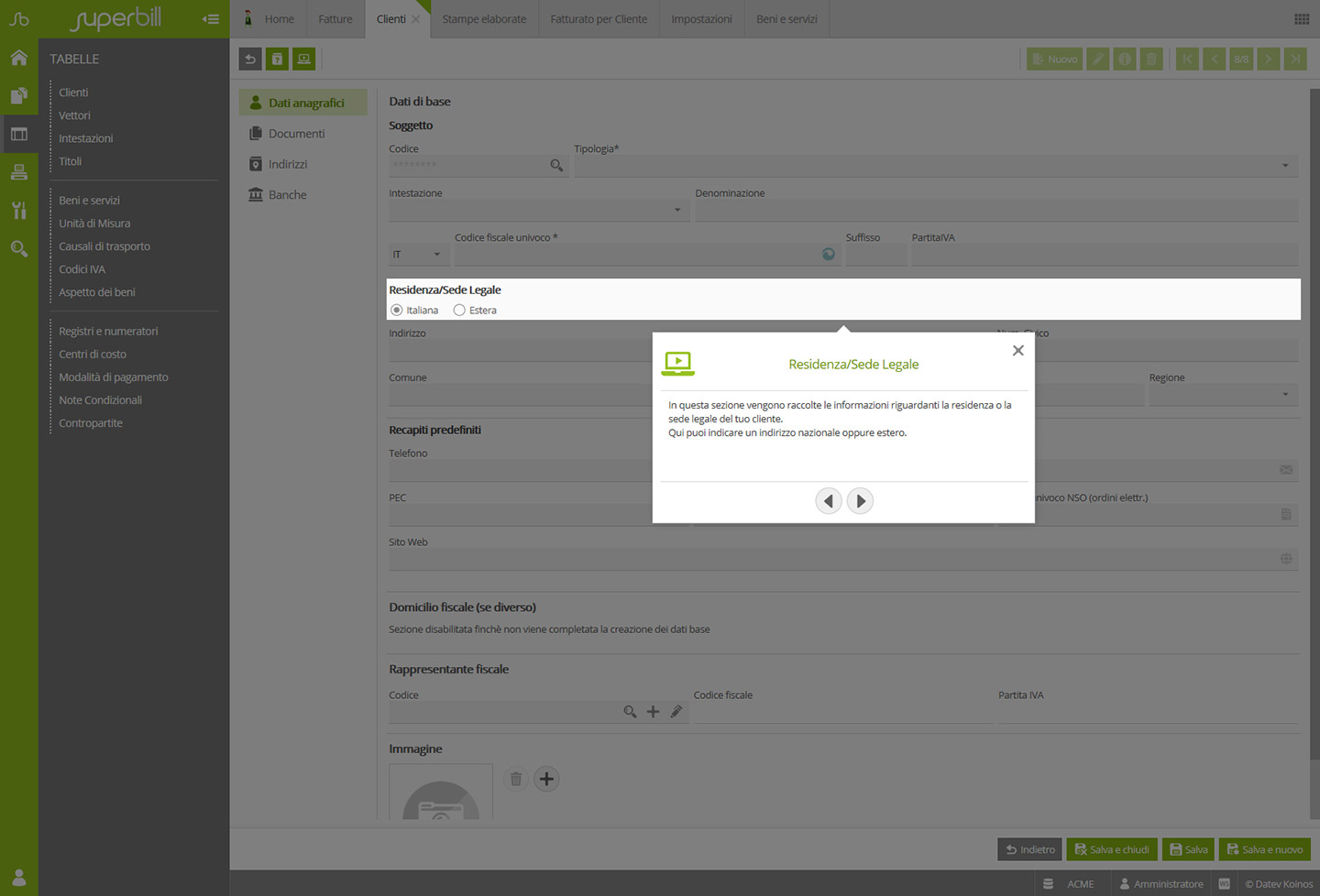Collapse the sidebar menu with the toggle icon
Viewport: 1320px width, 896px height.
(211, 18)
